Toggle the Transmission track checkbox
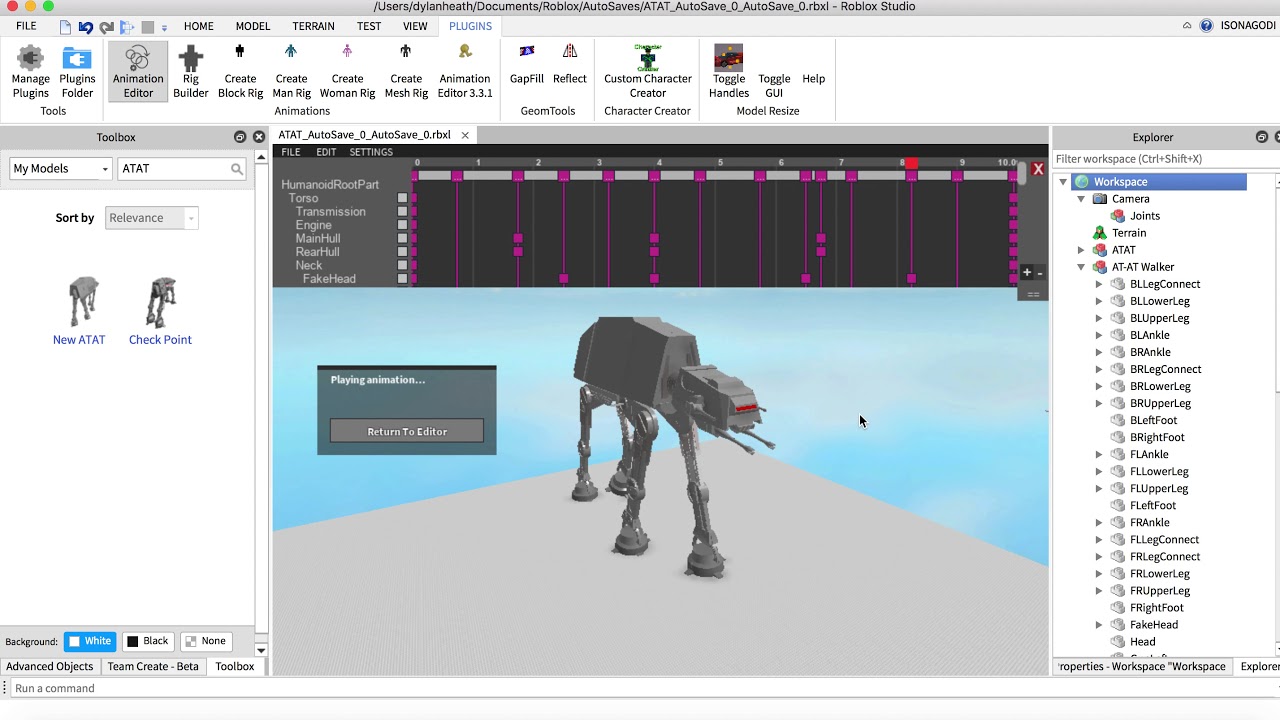The width and height of the screenshot is (1280, 720). coord(403,212)
